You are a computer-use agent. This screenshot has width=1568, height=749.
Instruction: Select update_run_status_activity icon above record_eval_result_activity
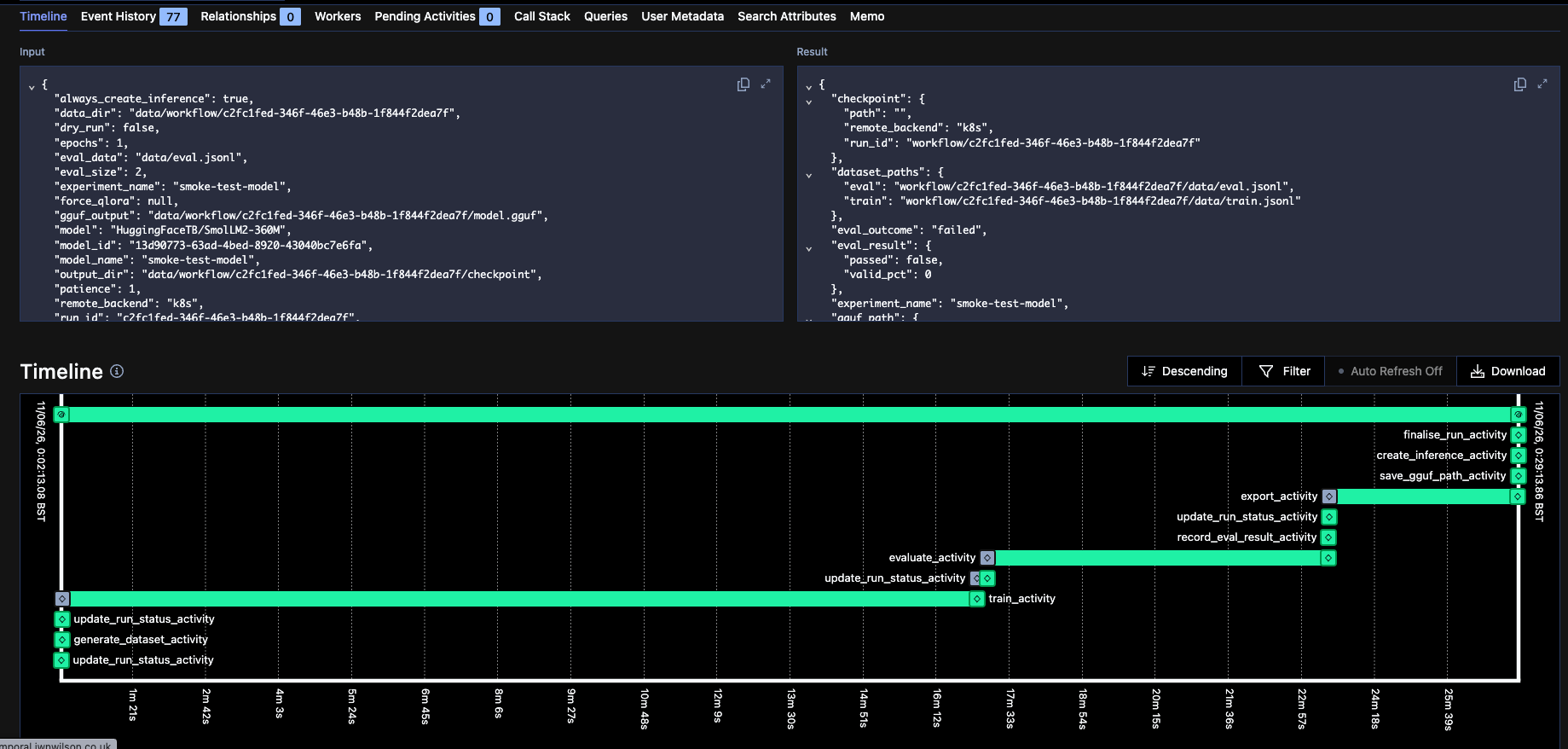click(1329, 517)
